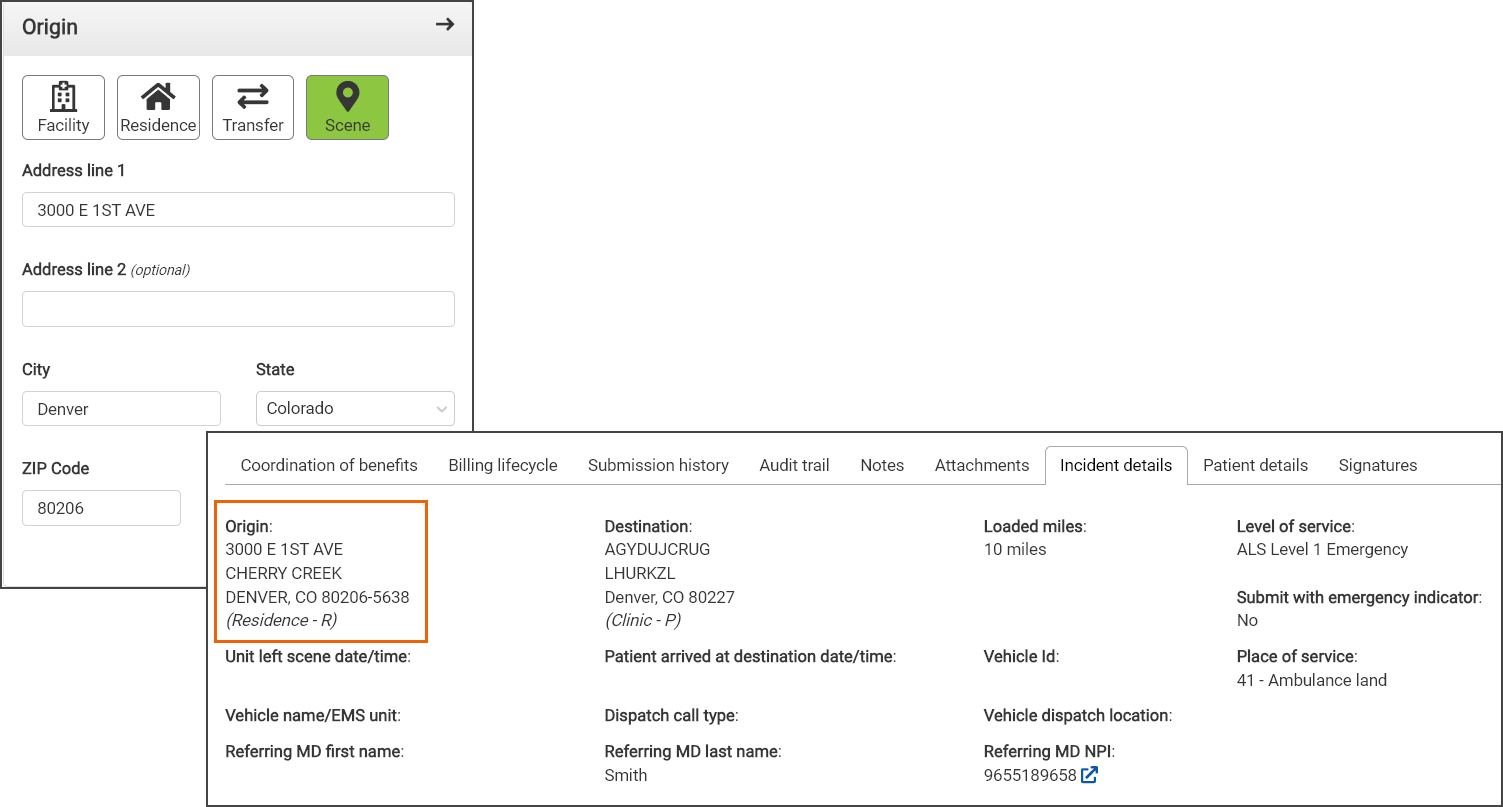View the Audit trail tab
Image resolution: width=1503 pixels, height=807 pixels.
[794, 465]
